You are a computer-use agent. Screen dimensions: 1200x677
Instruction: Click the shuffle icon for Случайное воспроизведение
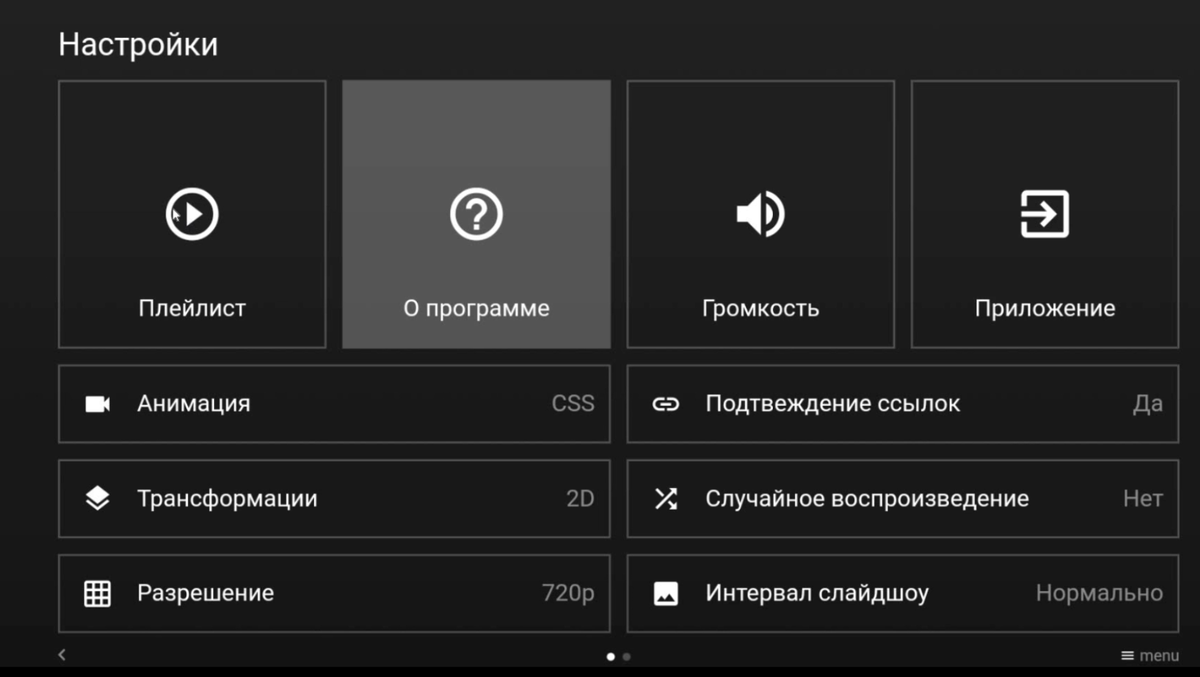[x=665, y=498]
